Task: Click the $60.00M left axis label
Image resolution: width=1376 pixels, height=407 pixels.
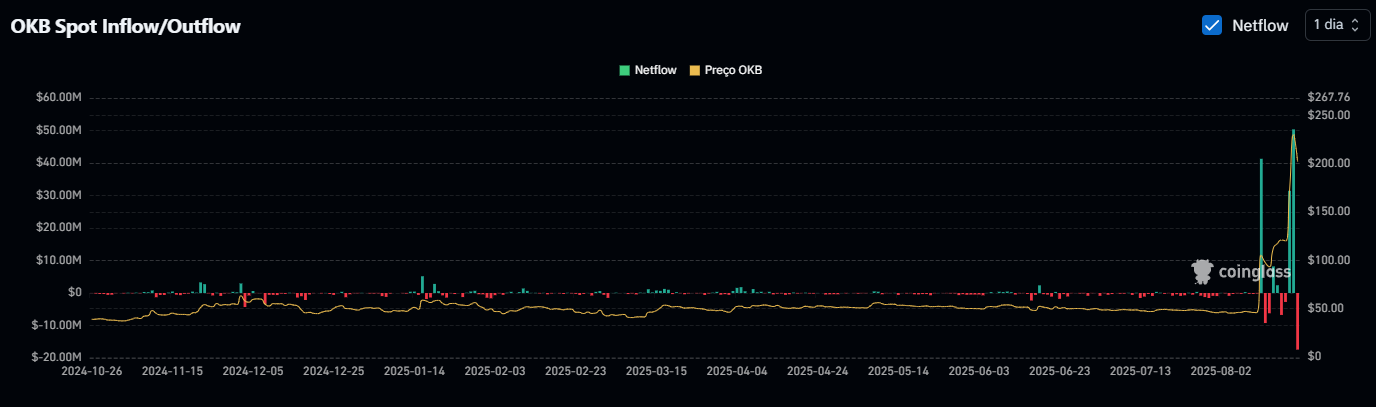Action: 59,98
